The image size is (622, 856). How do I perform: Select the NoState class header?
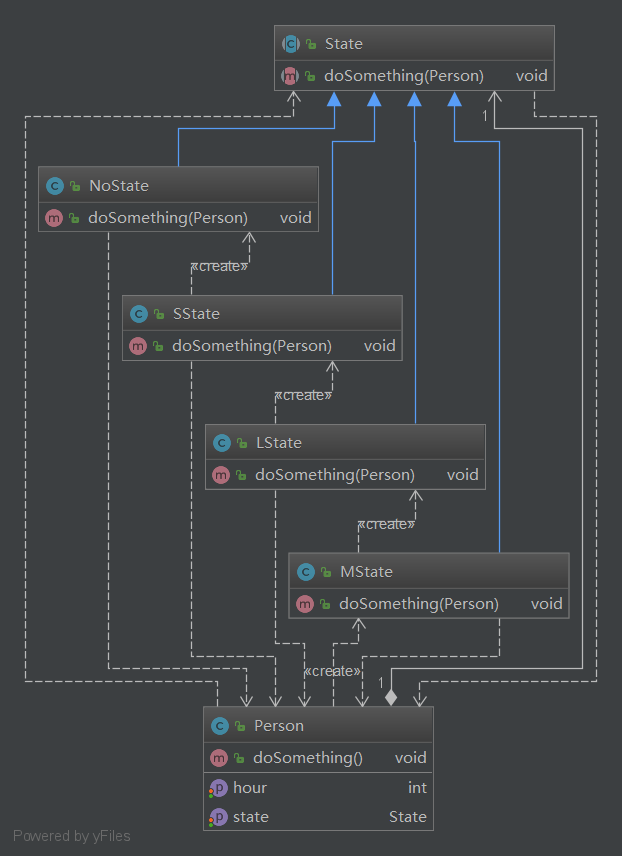click(x=178, y=185)
